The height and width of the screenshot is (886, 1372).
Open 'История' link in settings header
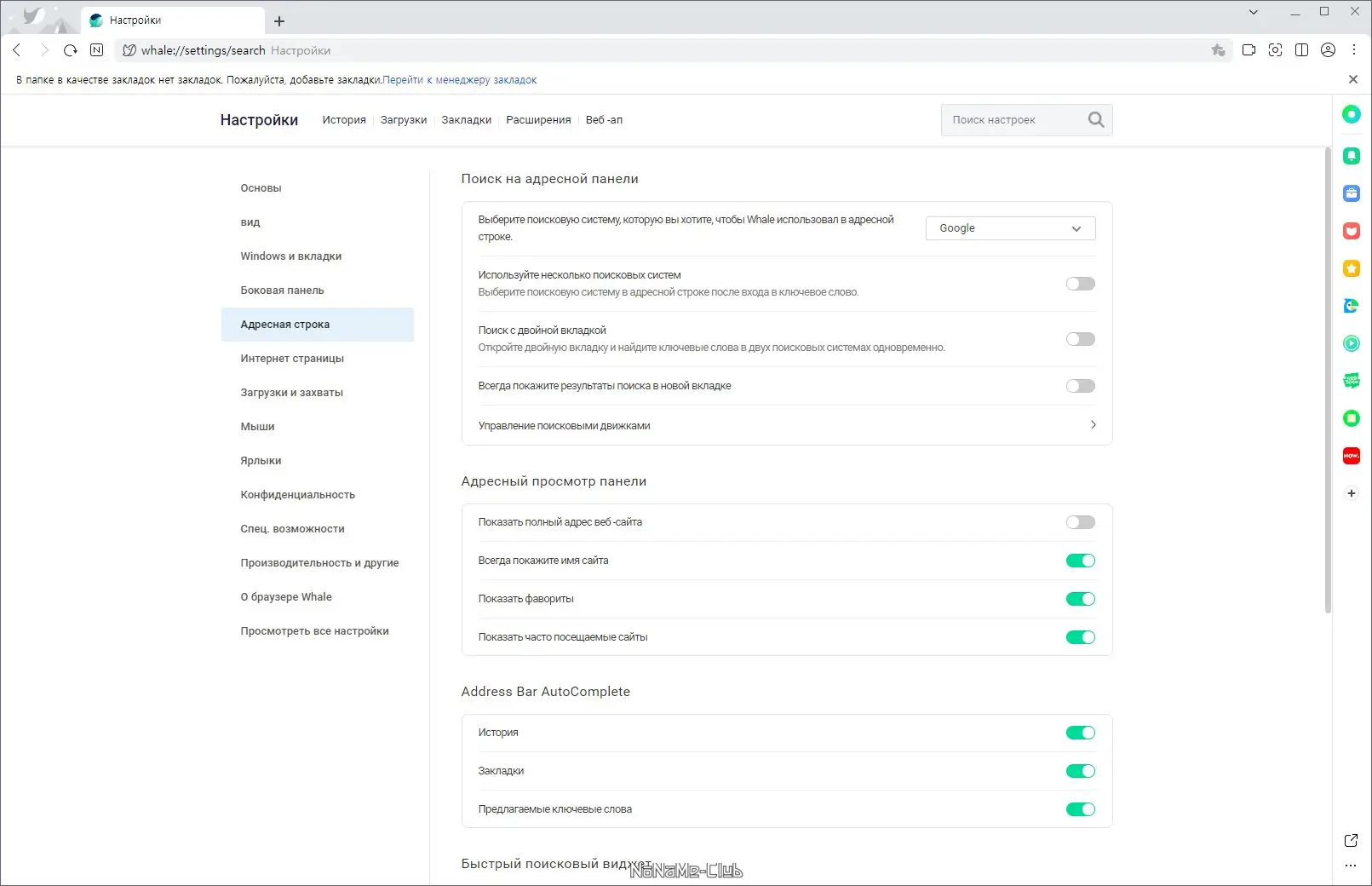click(x=344, y=120)
